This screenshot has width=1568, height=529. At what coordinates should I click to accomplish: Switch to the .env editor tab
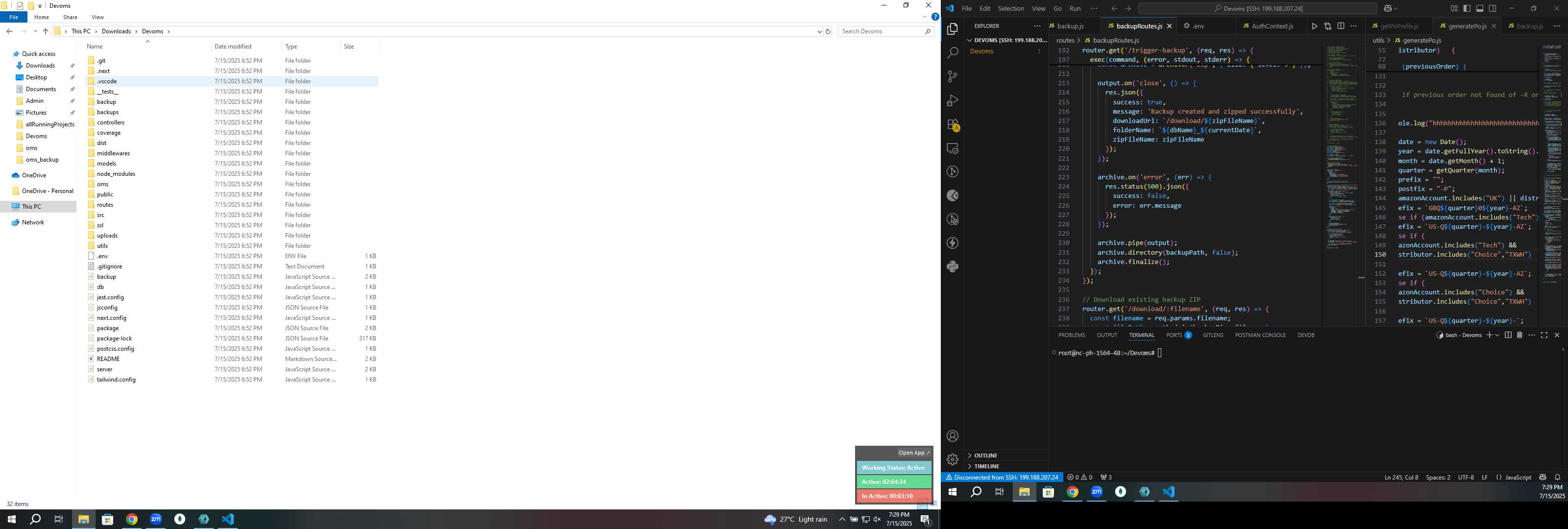(x=1198, y=26)
